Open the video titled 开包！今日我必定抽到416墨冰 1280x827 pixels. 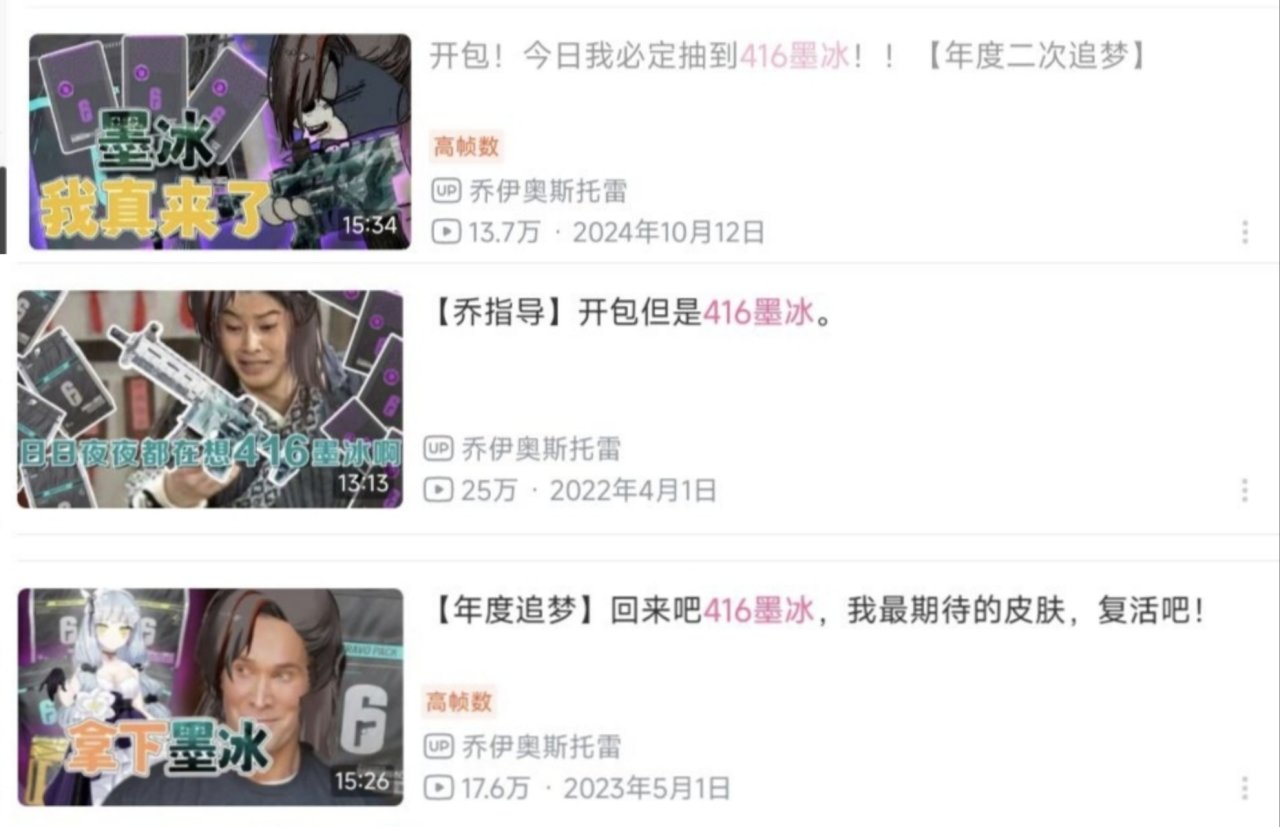coord(789,56)
